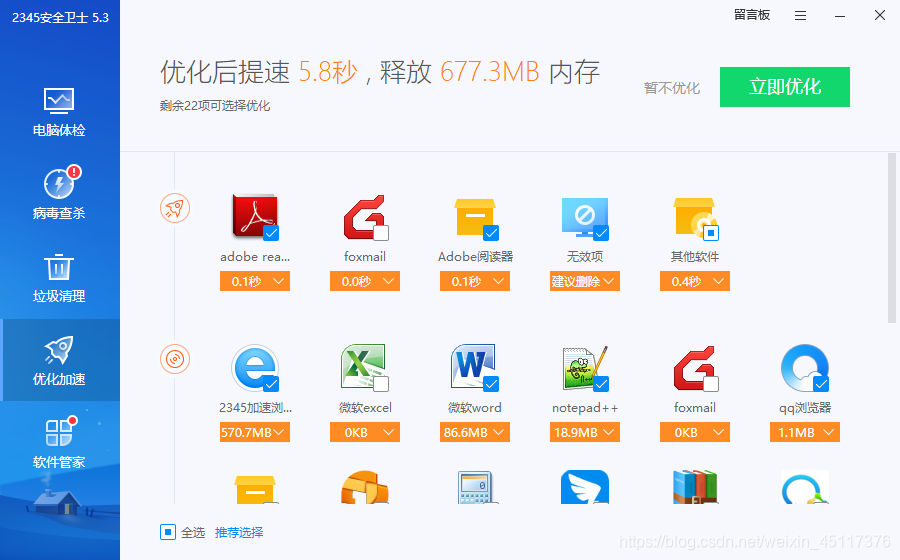
Task: Click the foxmail startup item icon in first row
Action: click(365, 216)
